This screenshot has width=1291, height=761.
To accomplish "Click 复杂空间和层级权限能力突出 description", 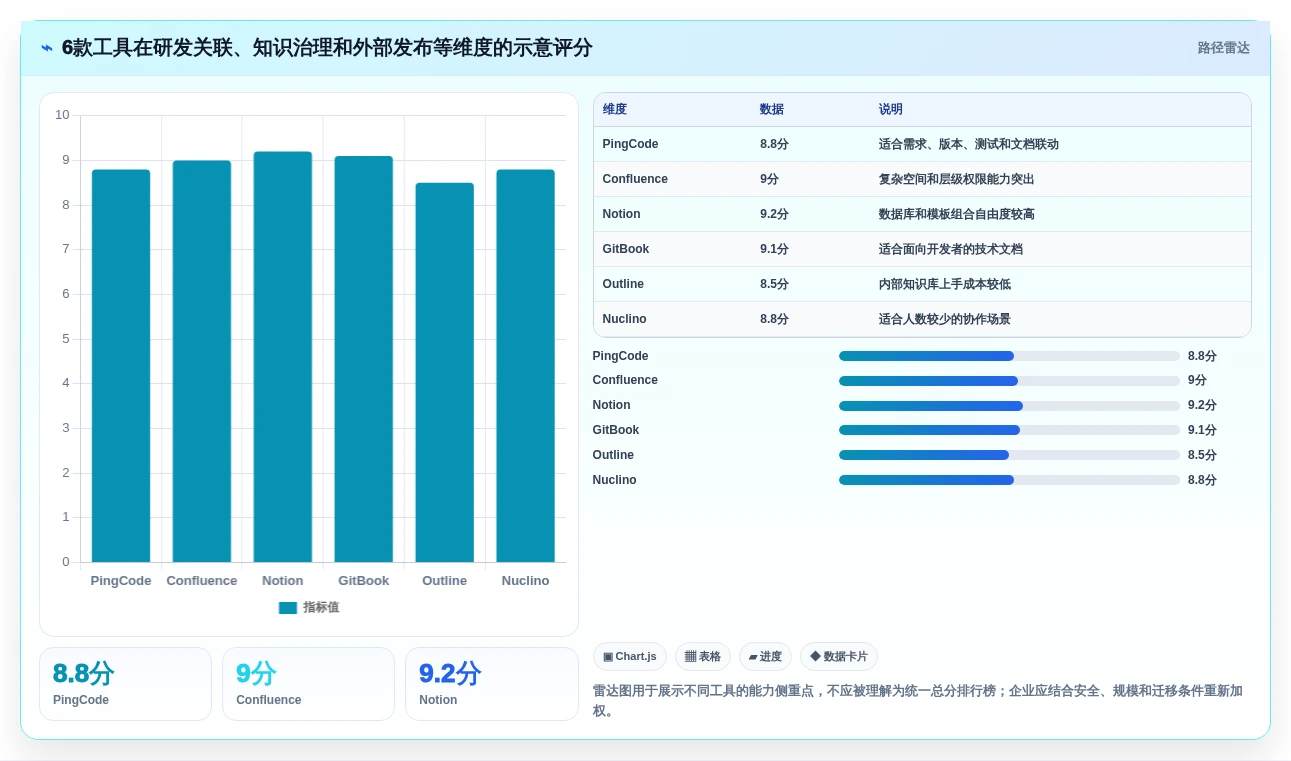I will coord(957,179).
